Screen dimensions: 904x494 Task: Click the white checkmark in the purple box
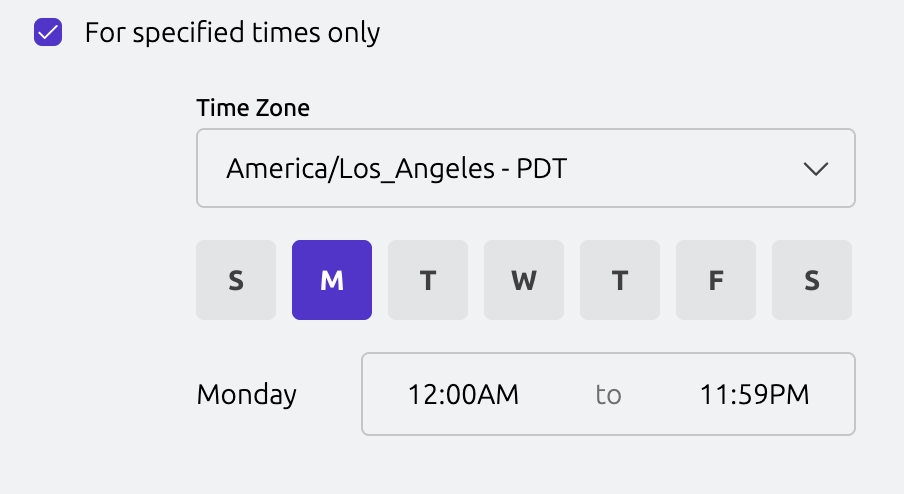tap(48, 33)
